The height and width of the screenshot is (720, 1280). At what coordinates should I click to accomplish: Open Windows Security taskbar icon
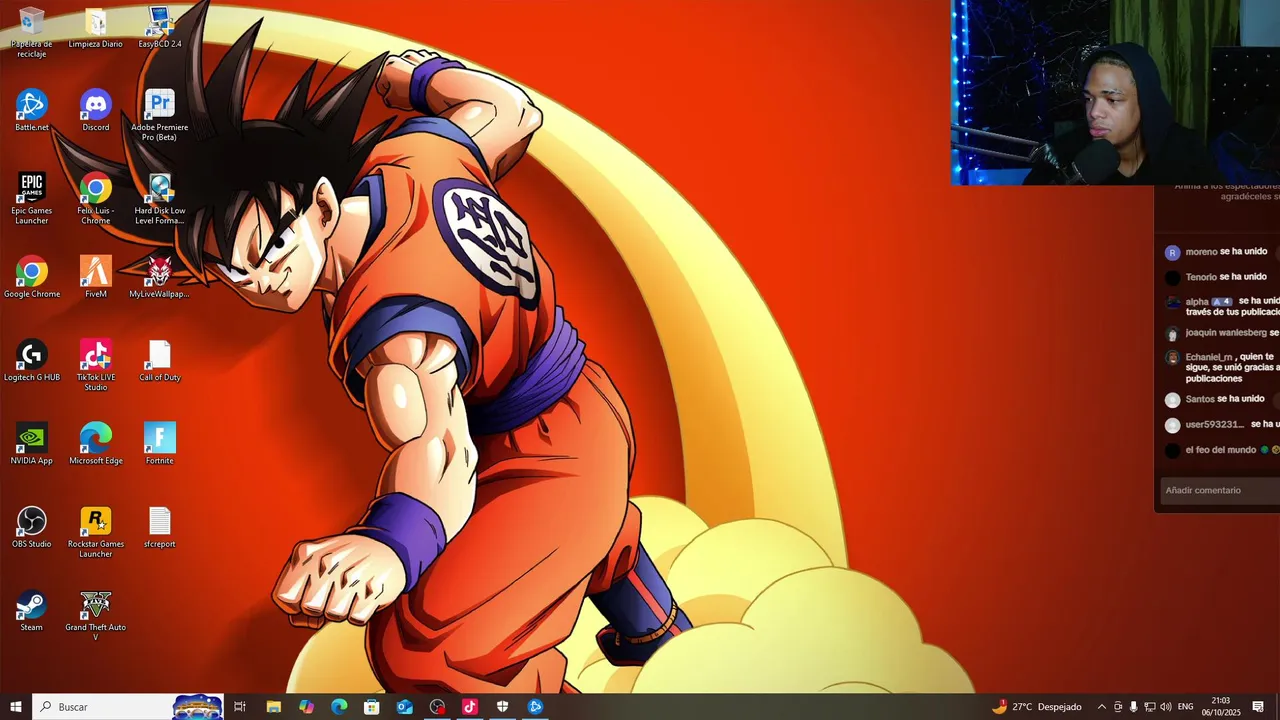(502, 707)
